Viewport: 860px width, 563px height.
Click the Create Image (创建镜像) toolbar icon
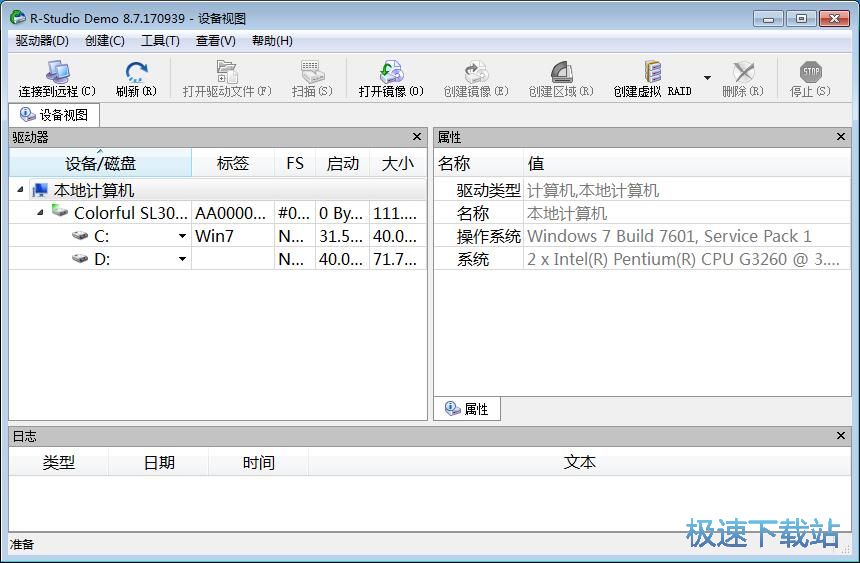(x=476, y=72)
